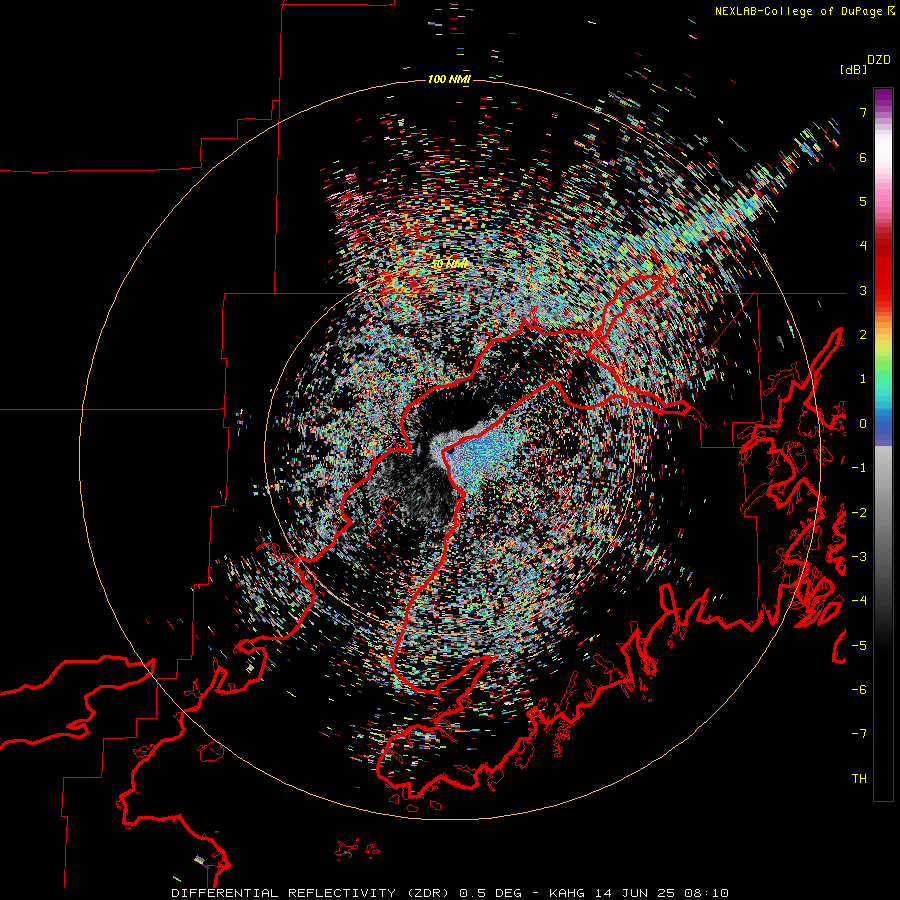Click the ZDR color scale bar
This screenshot has height=900, width=900.
click(x=883, y=444)
